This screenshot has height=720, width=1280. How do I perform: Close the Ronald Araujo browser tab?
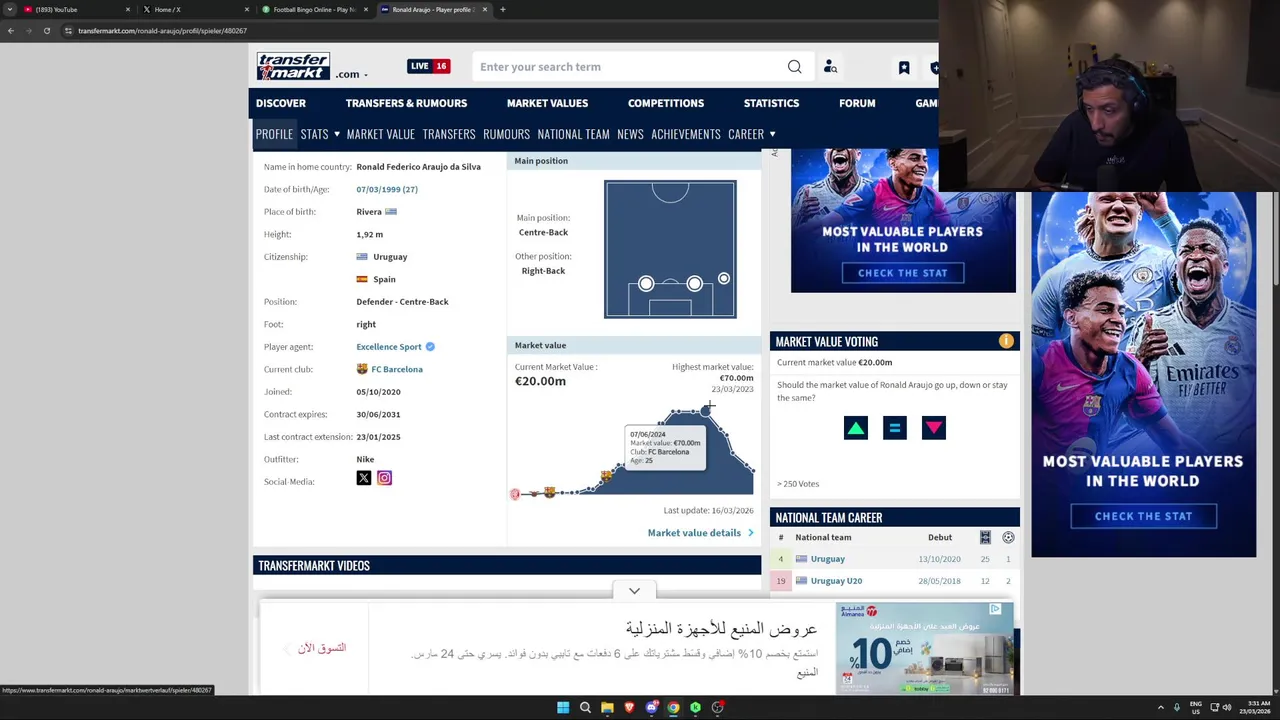(485, 10)
